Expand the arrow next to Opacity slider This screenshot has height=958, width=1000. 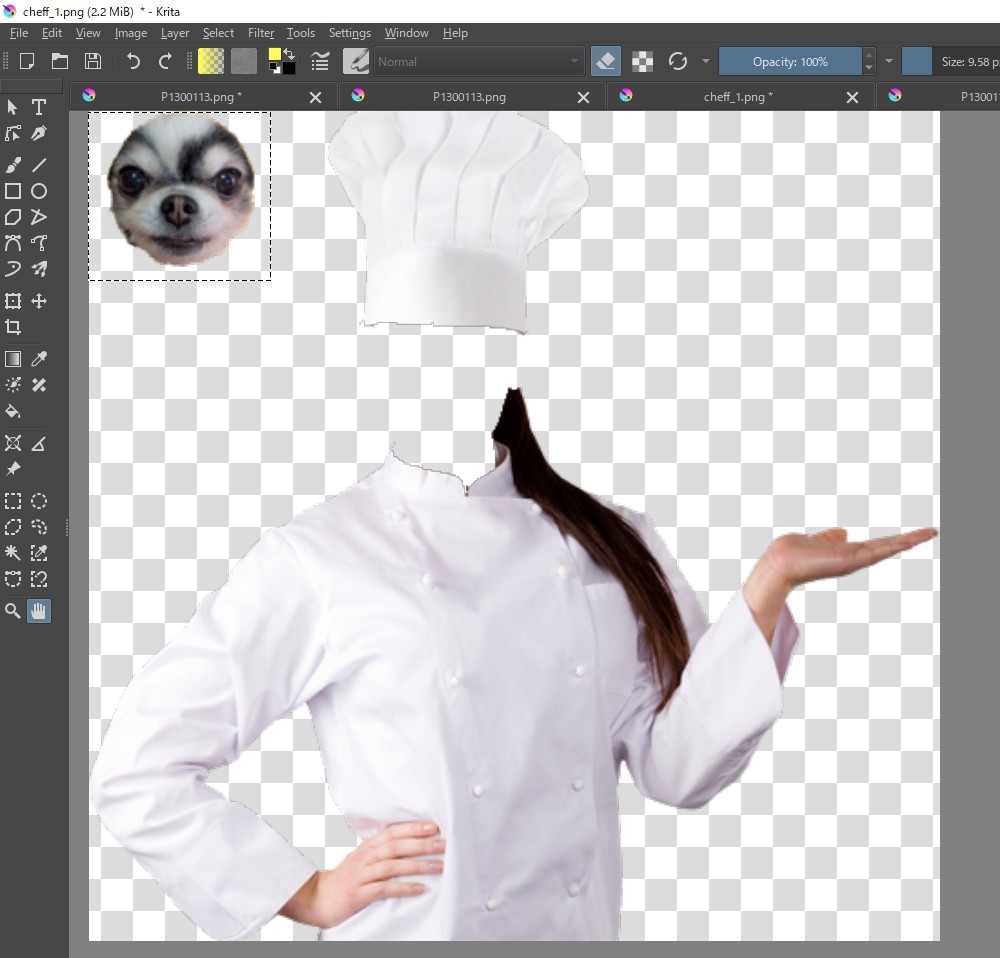(x=889, y=61)
